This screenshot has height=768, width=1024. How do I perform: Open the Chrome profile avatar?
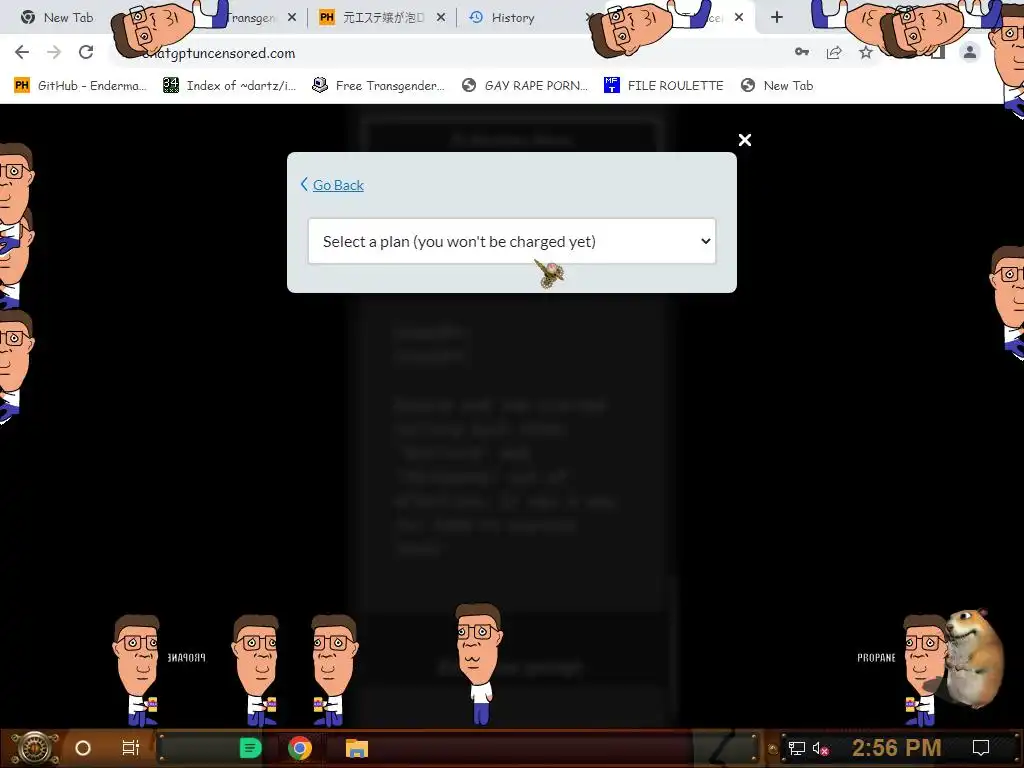[x=970, y=52]
